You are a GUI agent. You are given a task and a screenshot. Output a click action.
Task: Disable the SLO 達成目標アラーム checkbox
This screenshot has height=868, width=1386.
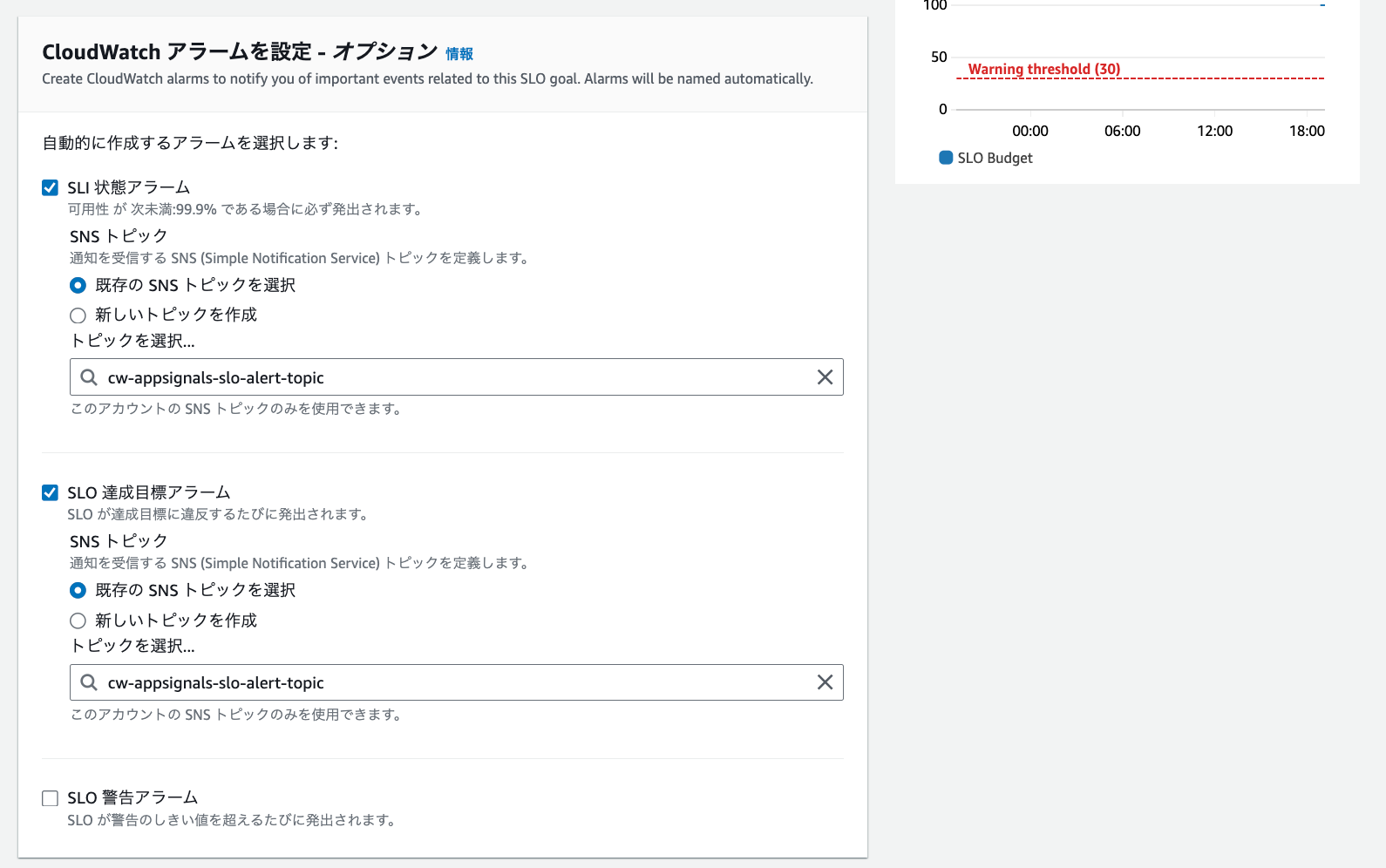coord(51,493)
